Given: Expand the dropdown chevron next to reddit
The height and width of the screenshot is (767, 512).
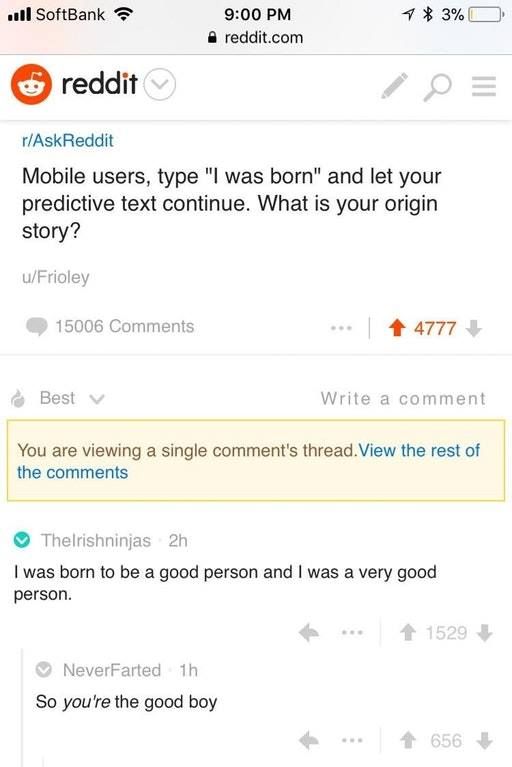Looking at the screenshot, I should point(160,85).
